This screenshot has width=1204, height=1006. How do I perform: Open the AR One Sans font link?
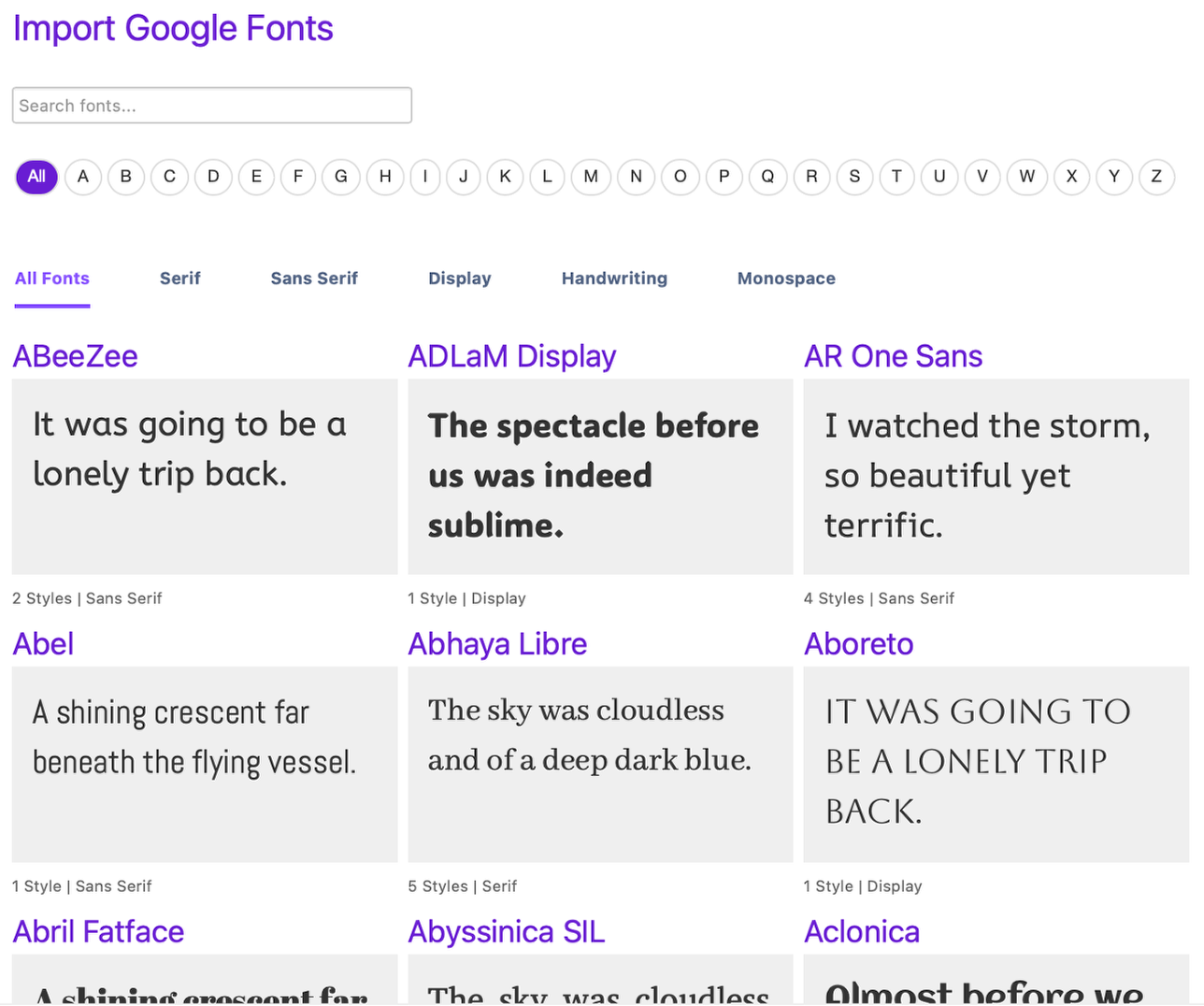click(893, 356)
